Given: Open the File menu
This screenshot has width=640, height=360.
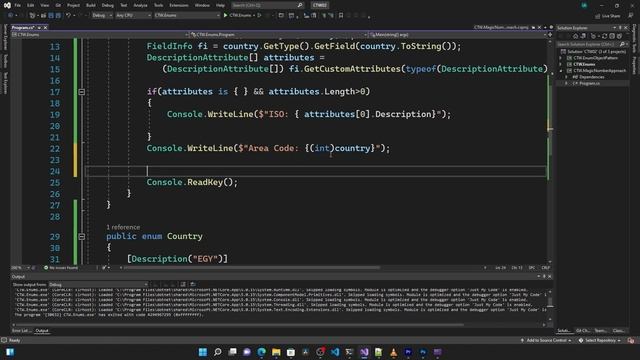Looking at the screenshot, I should click(18, 5).
